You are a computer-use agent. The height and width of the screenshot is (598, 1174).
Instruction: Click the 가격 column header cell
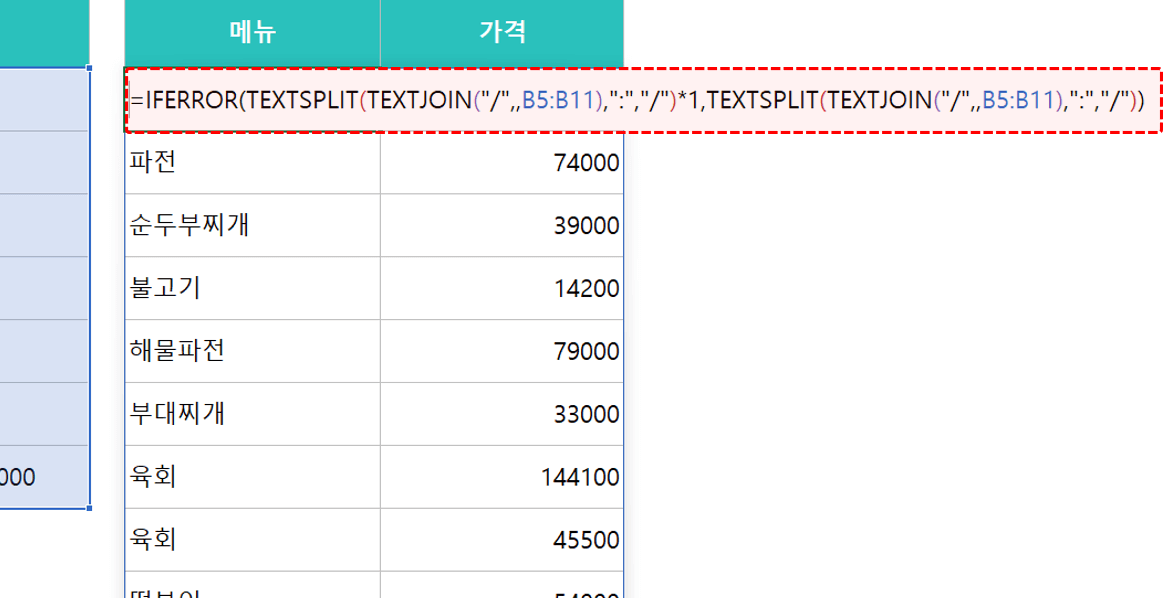click(x=501, y=33)
